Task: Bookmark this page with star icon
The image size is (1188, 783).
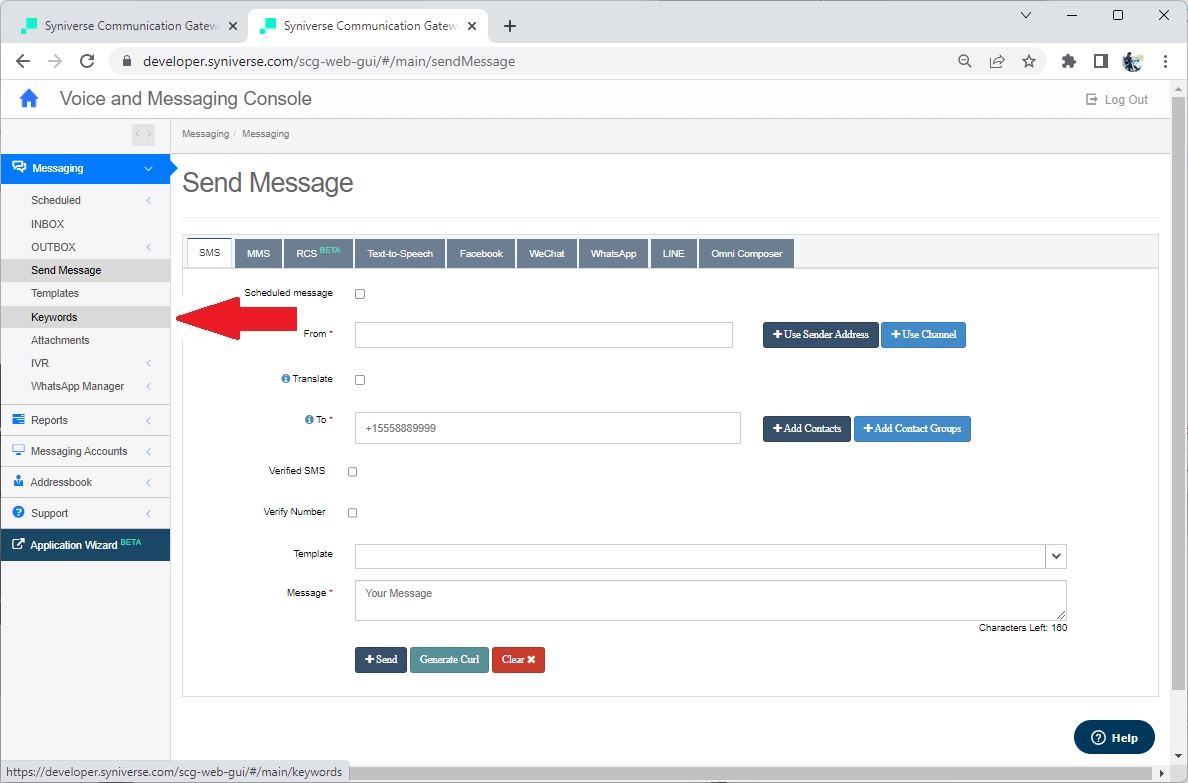Action: [x=1029, y=61]
